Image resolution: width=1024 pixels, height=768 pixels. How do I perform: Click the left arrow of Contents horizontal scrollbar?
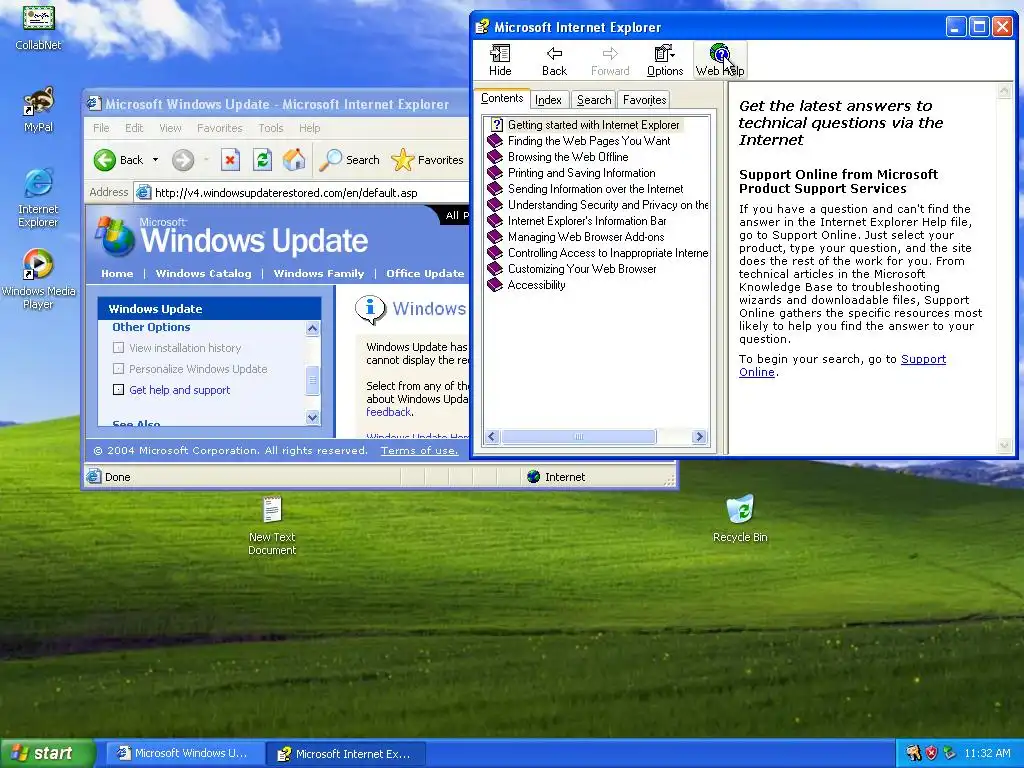(x=492, y=437)
